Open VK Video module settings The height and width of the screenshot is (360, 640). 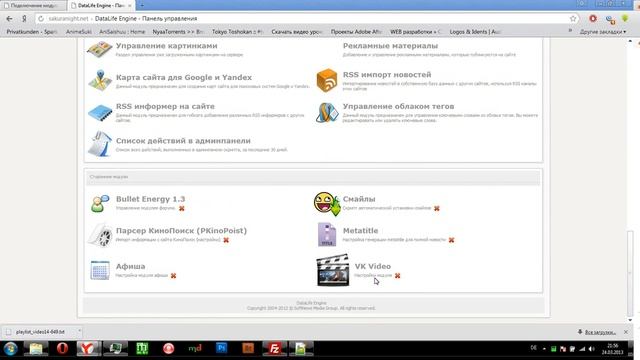(x=373, y=266)
